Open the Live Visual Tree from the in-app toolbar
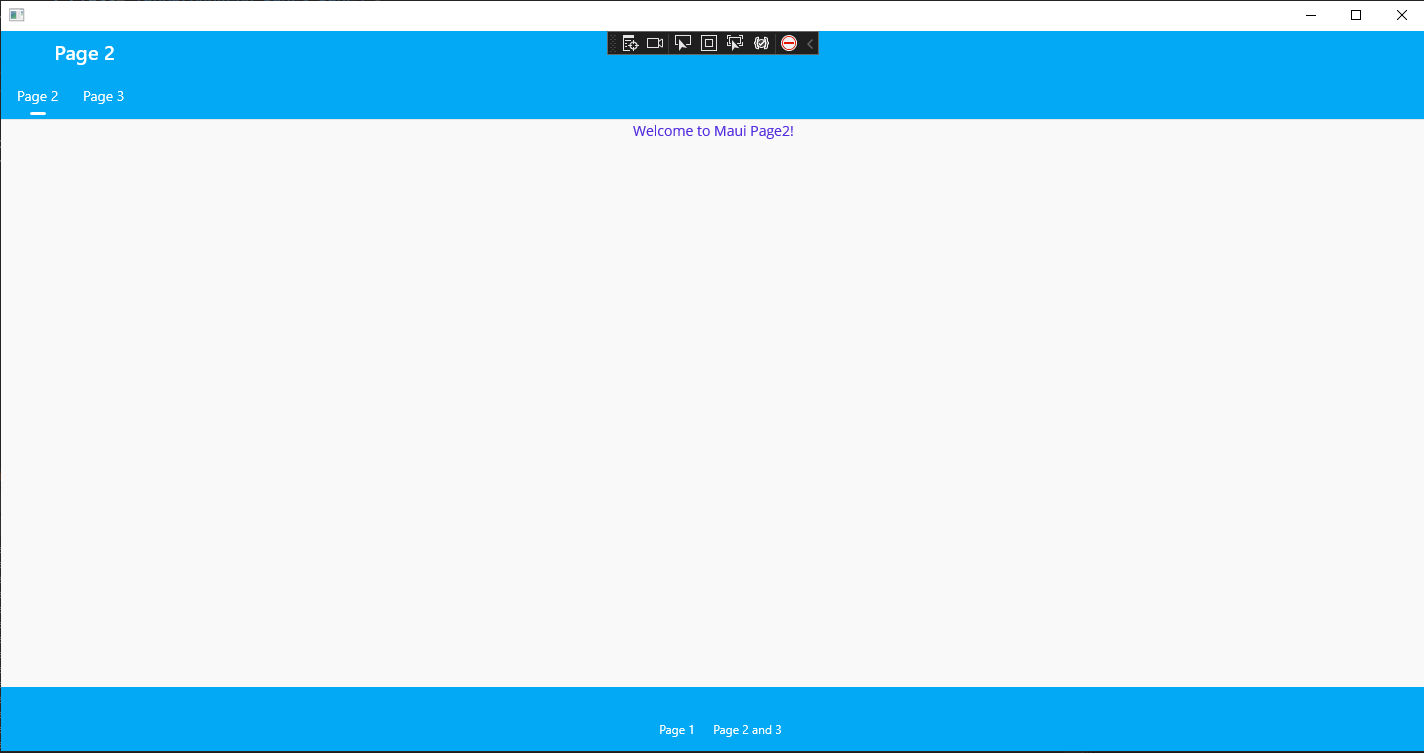The width and height of the screenshot is (1424, 753). click(630, 43)
